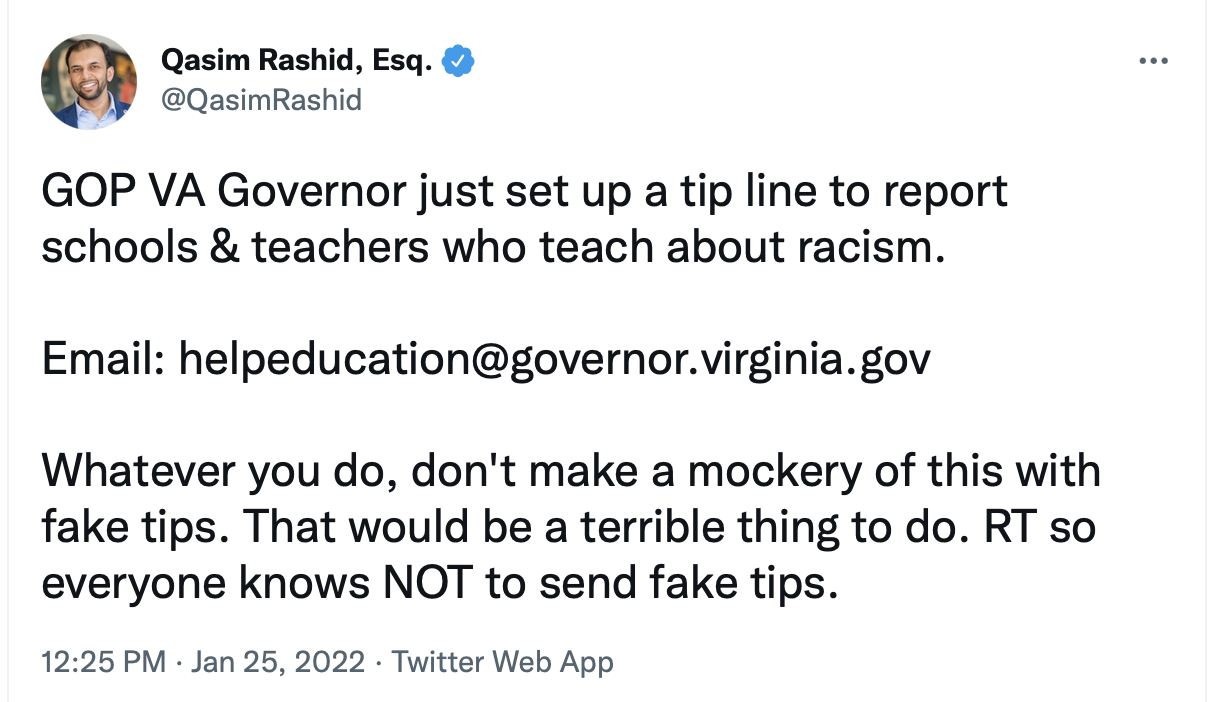
Task: Click the display name Qasim Rashid, Esq.
Action: tap(296, 62)
